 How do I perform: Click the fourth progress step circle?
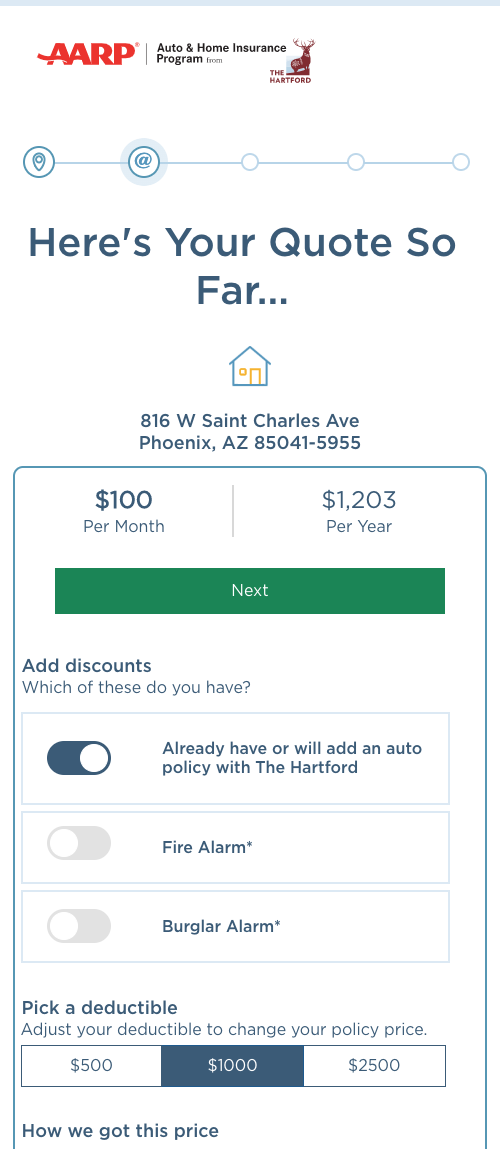[356, 162]
